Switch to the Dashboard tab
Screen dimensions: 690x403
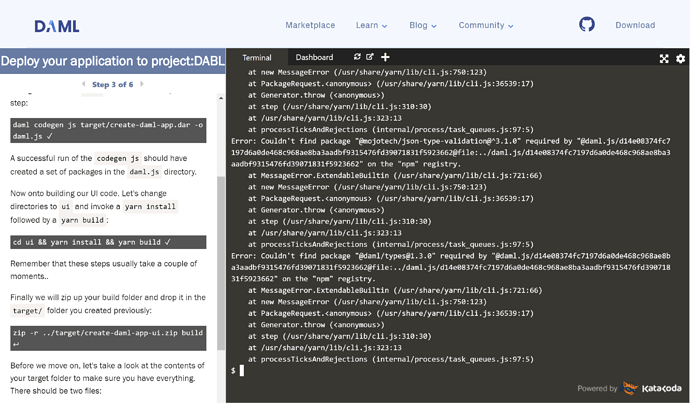tap(314, 58)
